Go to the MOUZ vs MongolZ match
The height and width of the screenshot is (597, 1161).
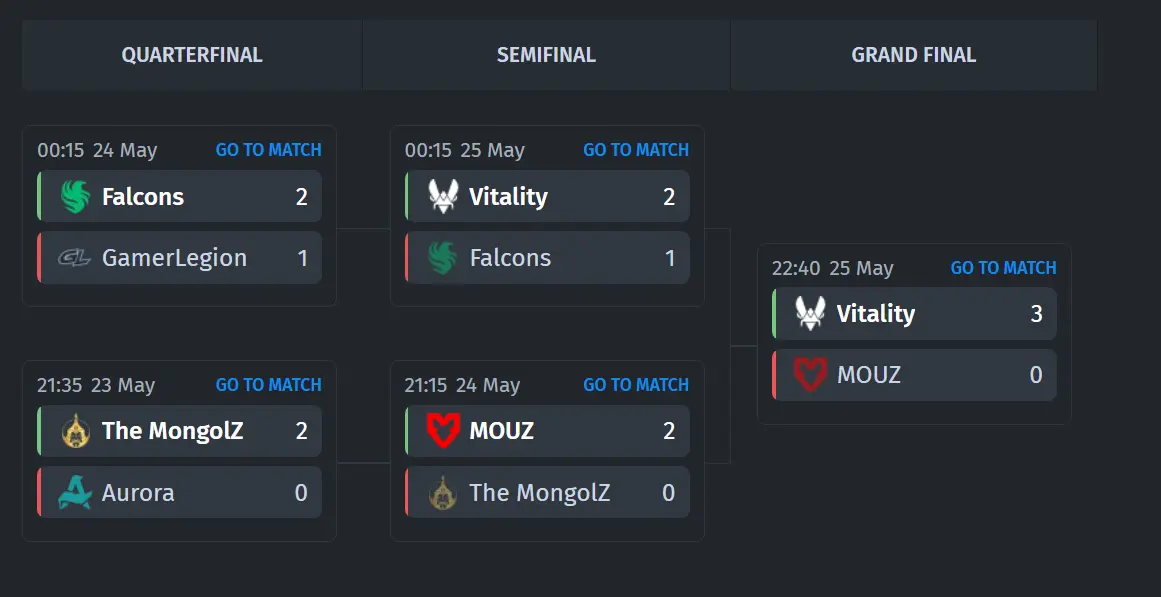point(636,385)
